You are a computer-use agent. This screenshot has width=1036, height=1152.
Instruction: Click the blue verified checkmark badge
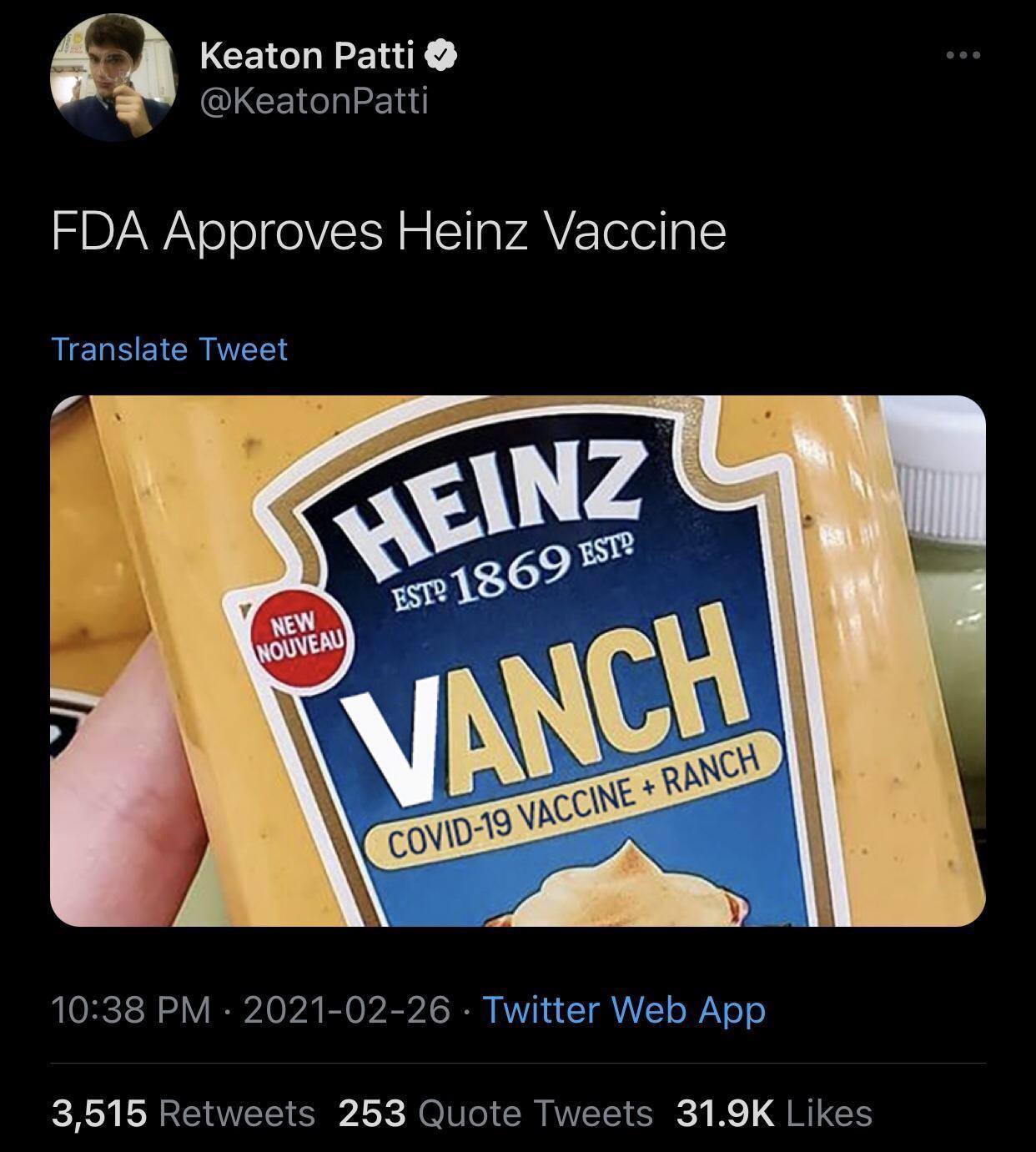click(x=441, y=56)
